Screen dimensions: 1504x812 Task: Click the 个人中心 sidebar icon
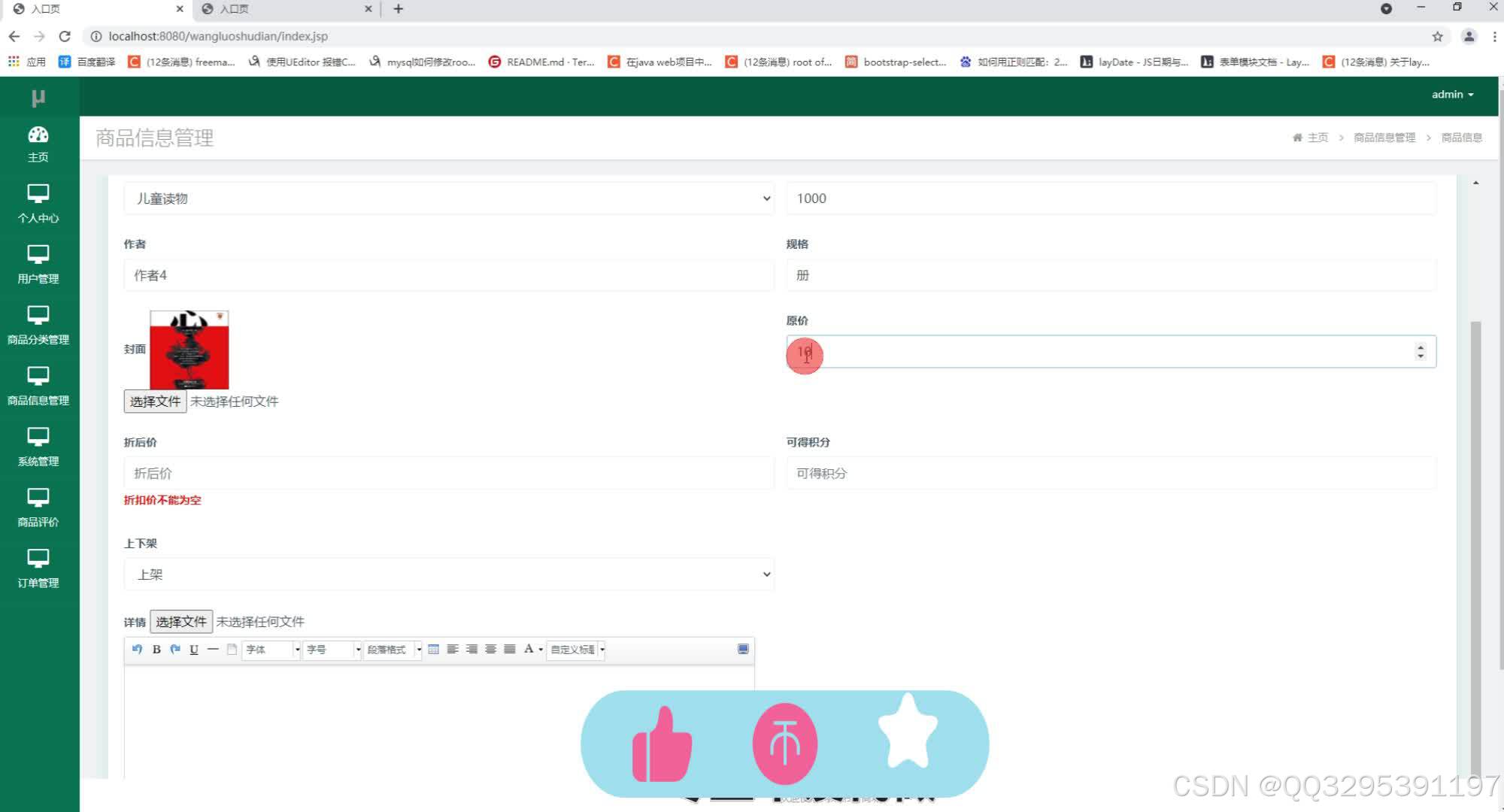38,205
